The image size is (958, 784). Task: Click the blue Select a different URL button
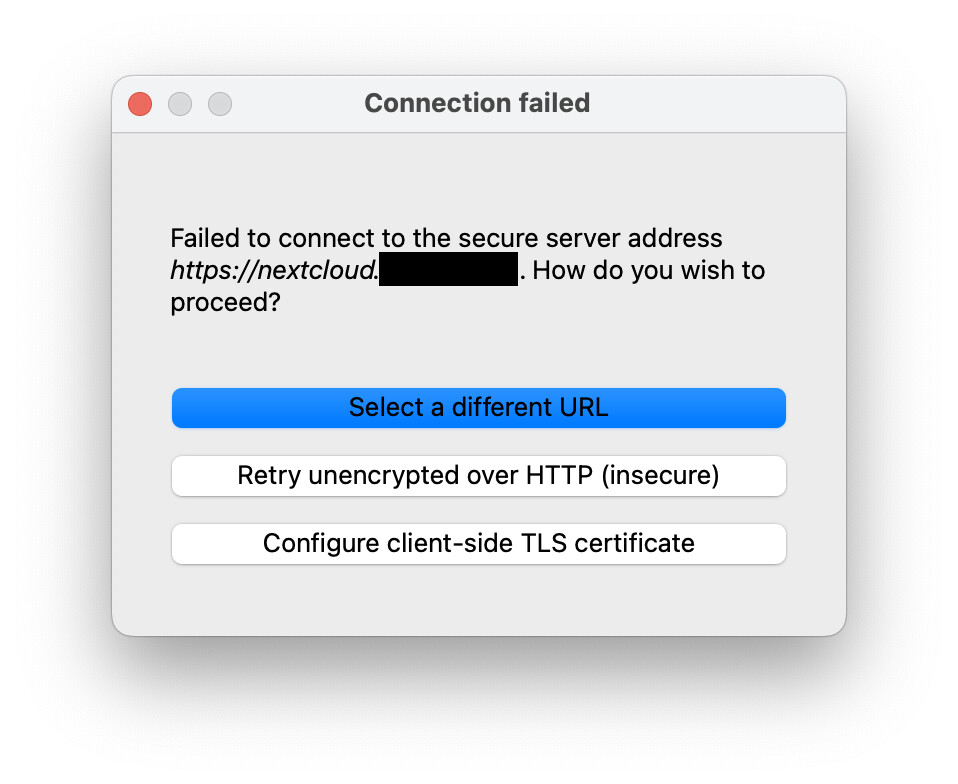click(478, 408)
